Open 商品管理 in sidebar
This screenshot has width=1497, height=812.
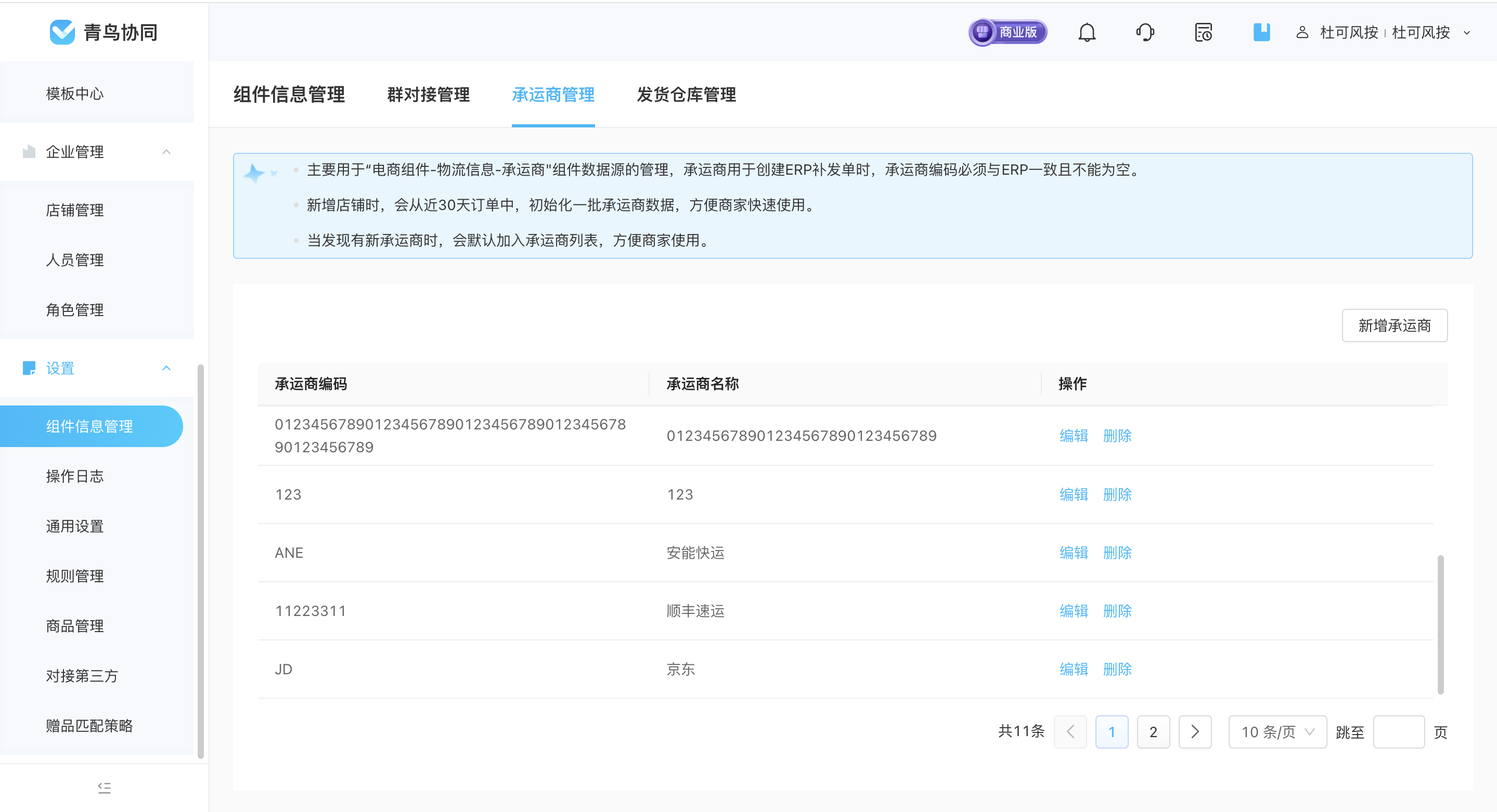[x=74, y=626]
